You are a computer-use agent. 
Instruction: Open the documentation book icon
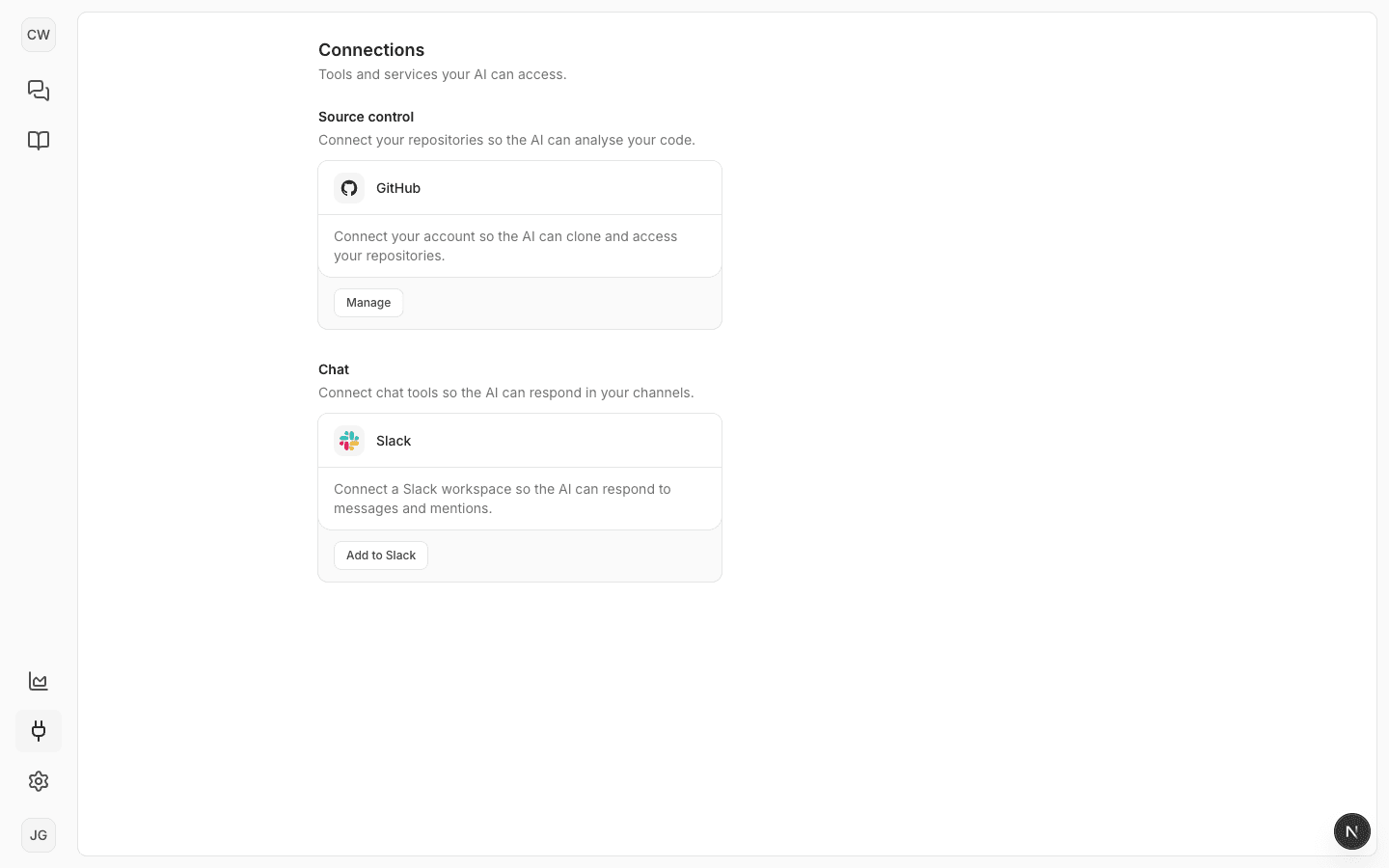39,140
